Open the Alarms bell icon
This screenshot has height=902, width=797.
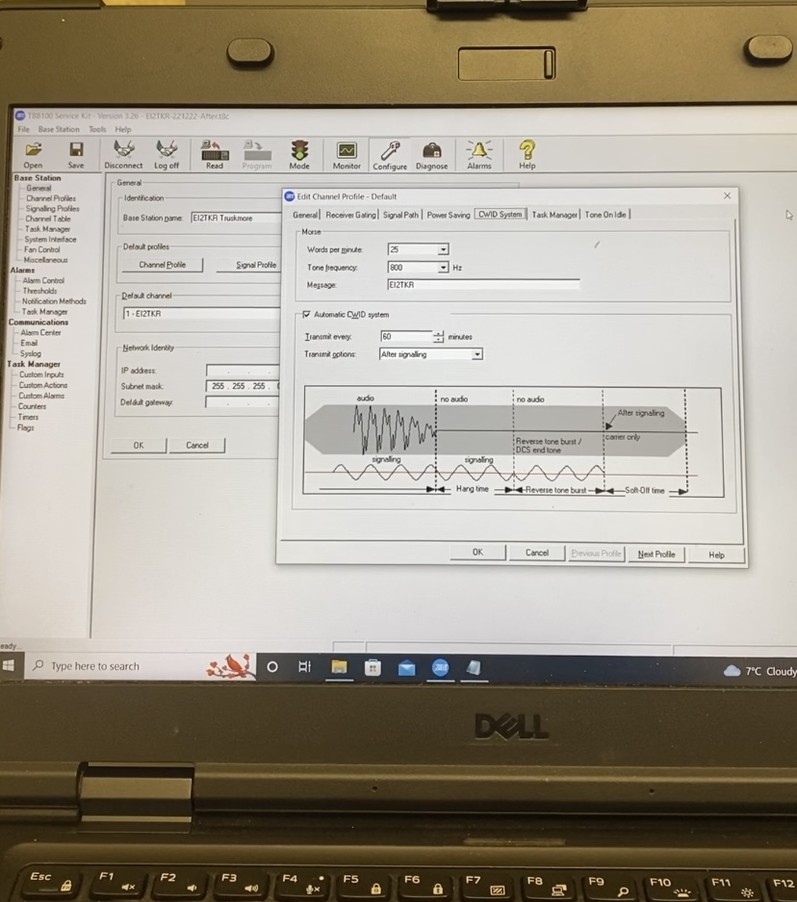(x=479, y=152)
